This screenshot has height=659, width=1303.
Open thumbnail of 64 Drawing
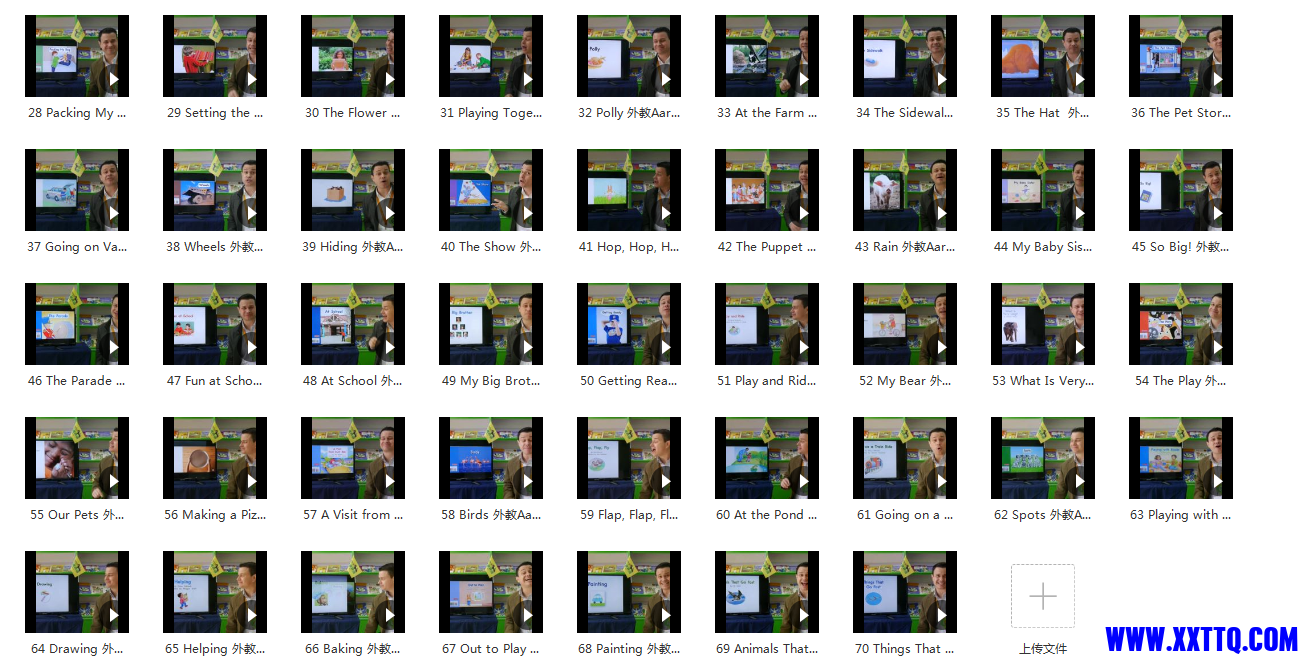coord(77,592)
